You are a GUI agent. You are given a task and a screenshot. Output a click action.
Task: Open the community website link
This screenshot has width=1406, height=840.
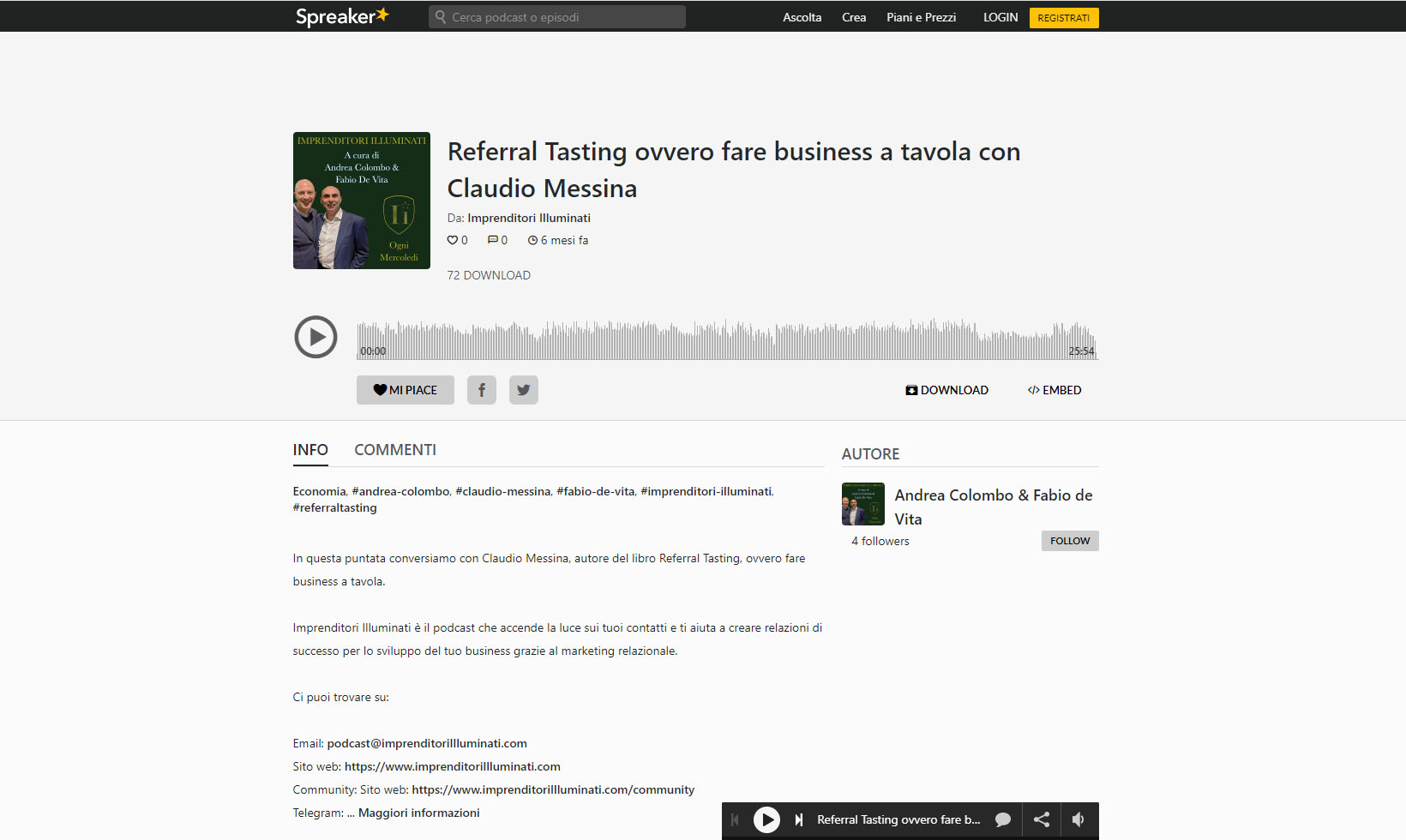click(553, 789)
